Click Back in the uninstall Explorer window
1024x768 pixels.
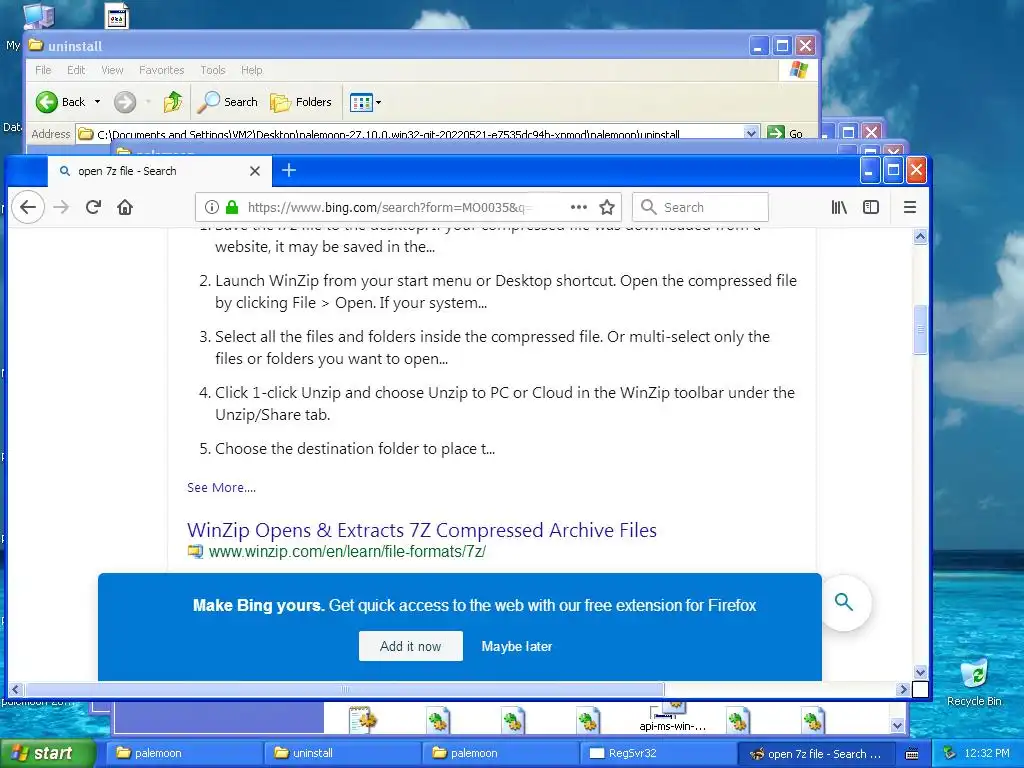61,102
